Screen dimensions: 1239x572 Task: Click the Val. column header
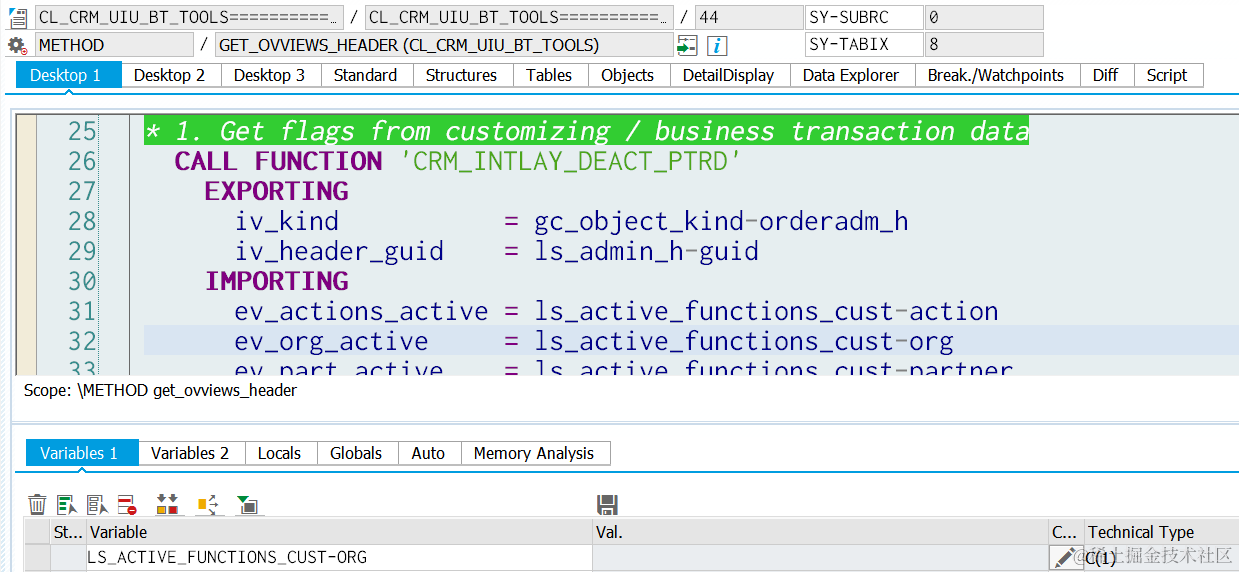820,532
